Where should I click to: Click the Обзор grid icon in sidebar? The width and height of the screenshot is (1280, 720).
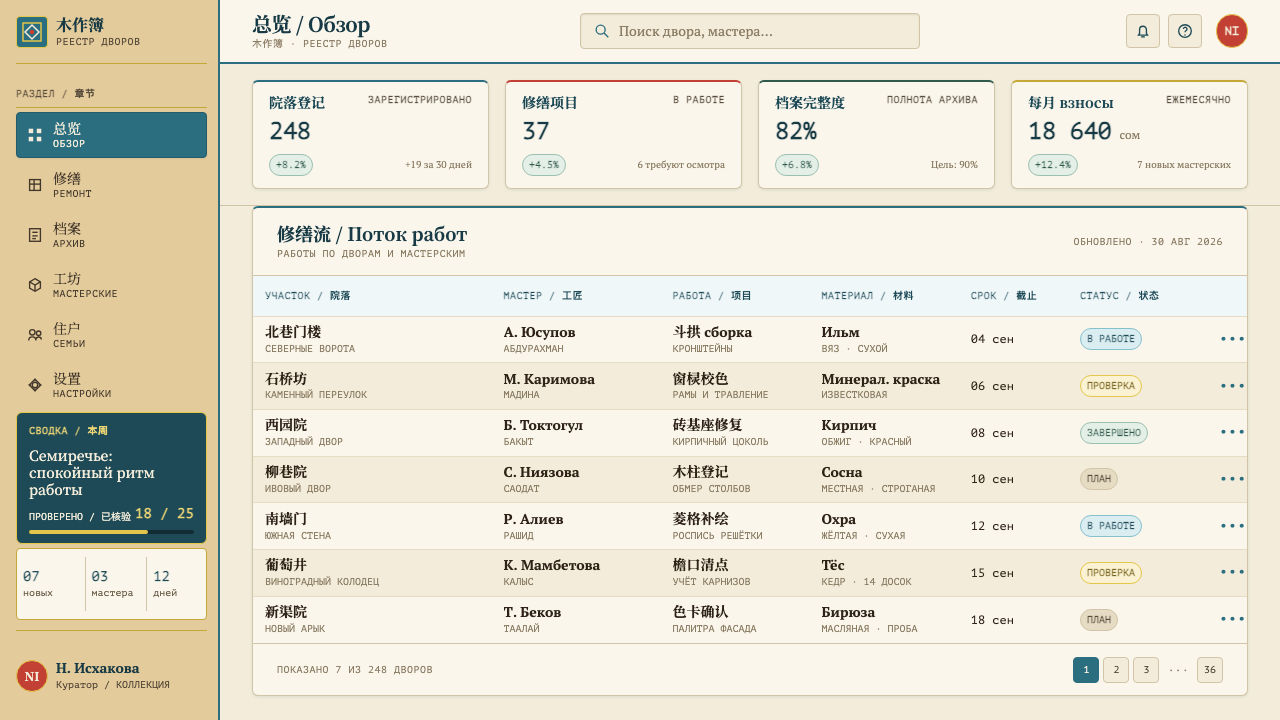pos(35,135)
